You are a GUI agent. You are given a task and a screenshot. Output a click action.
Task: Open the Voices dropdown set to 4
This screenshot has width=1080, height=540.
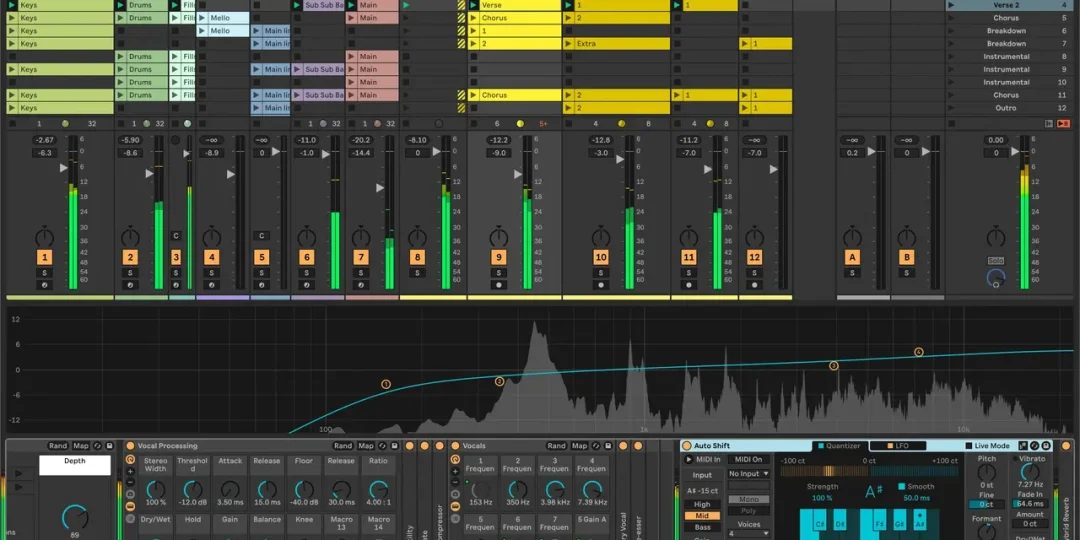click(749, 533)
